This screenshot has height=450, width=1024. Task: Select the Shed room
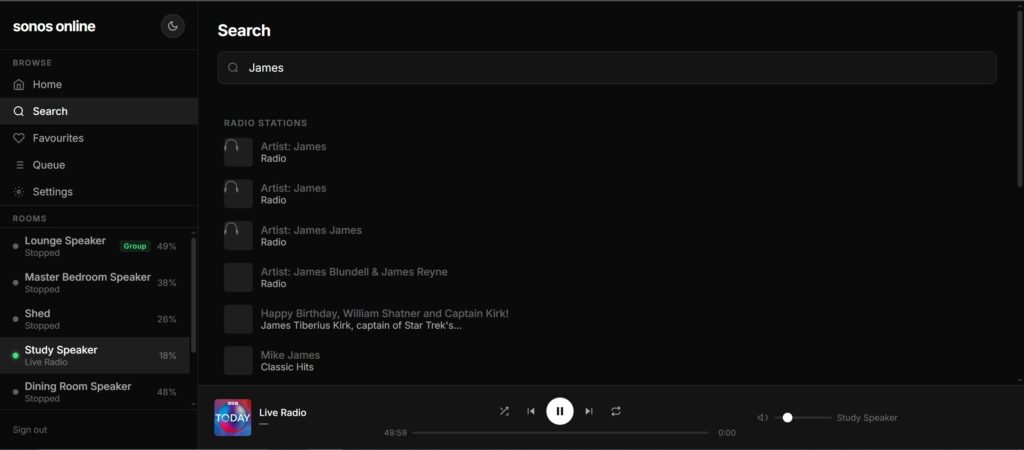pyautogui.click(x=95, y=319)
